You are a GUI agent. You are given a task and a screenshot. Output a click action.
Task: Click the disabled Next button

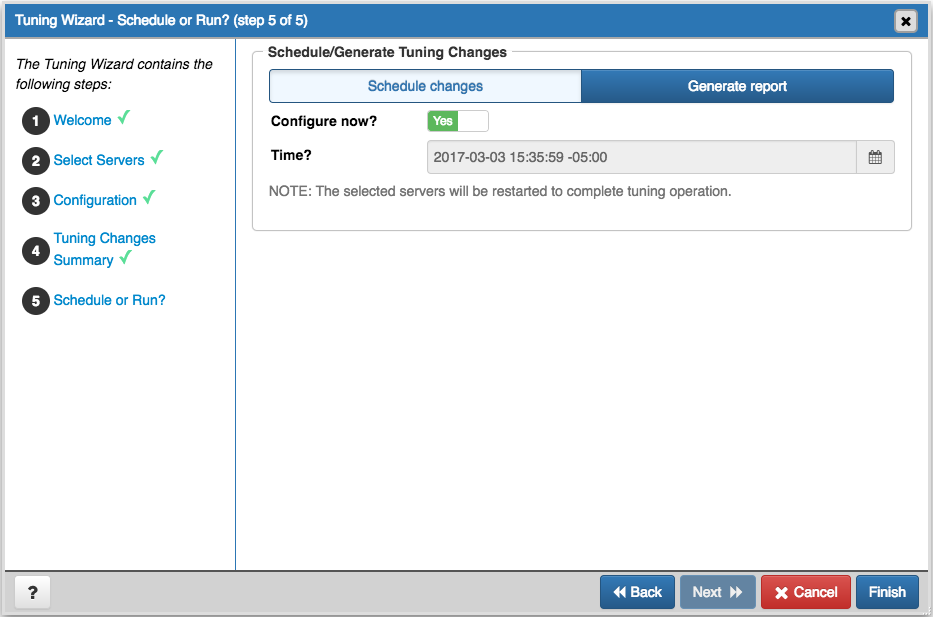pos(718,592)
